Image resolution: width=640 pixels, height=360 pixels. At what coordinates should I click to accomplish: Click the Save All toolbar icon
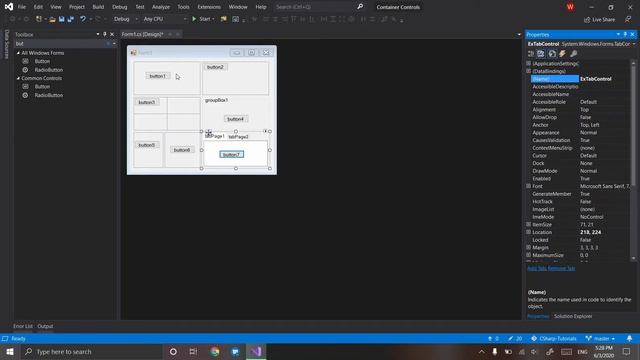71,19
